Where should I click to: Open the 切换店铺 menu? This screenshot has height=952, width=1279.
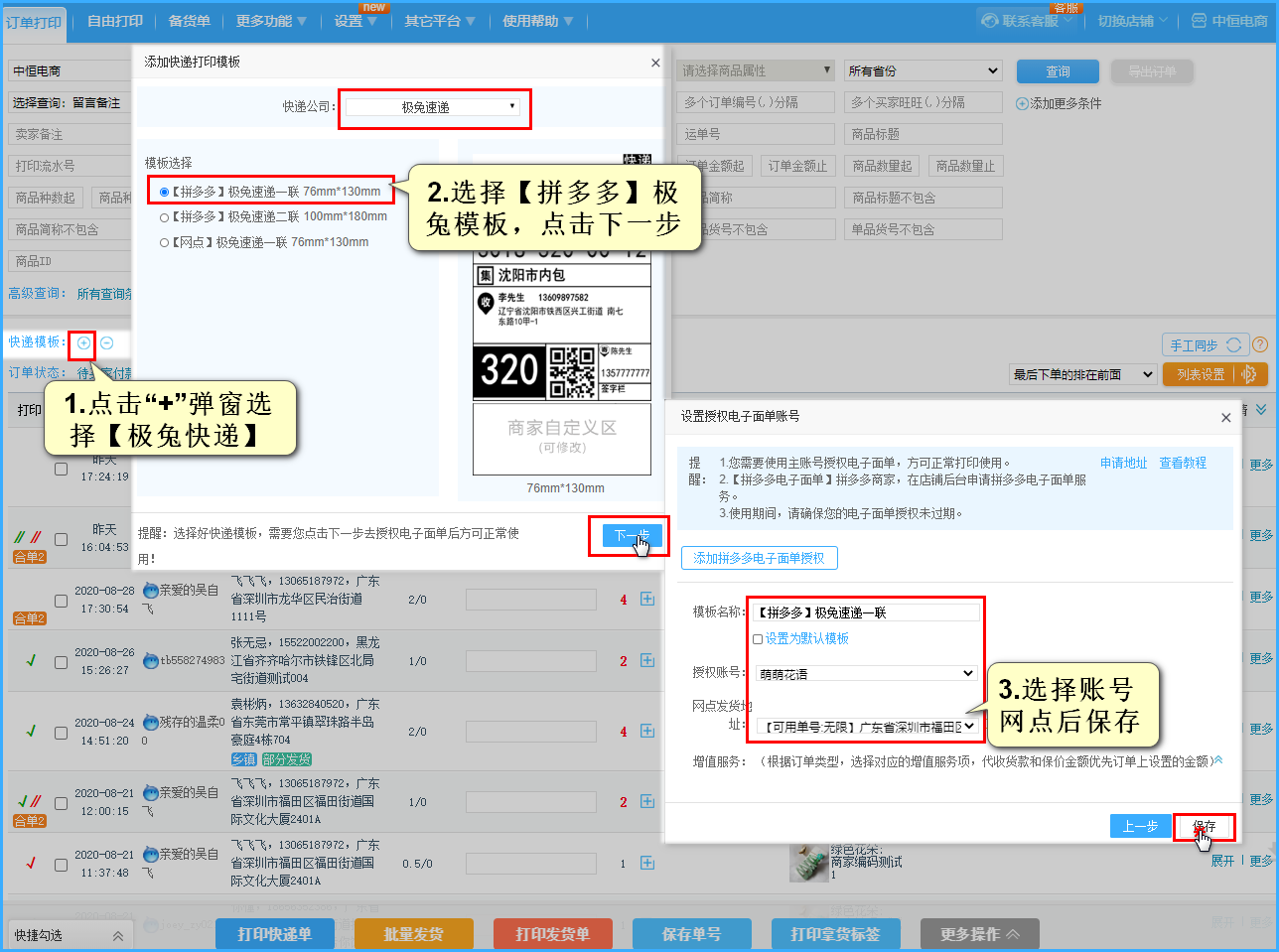tap(1132, 20)
